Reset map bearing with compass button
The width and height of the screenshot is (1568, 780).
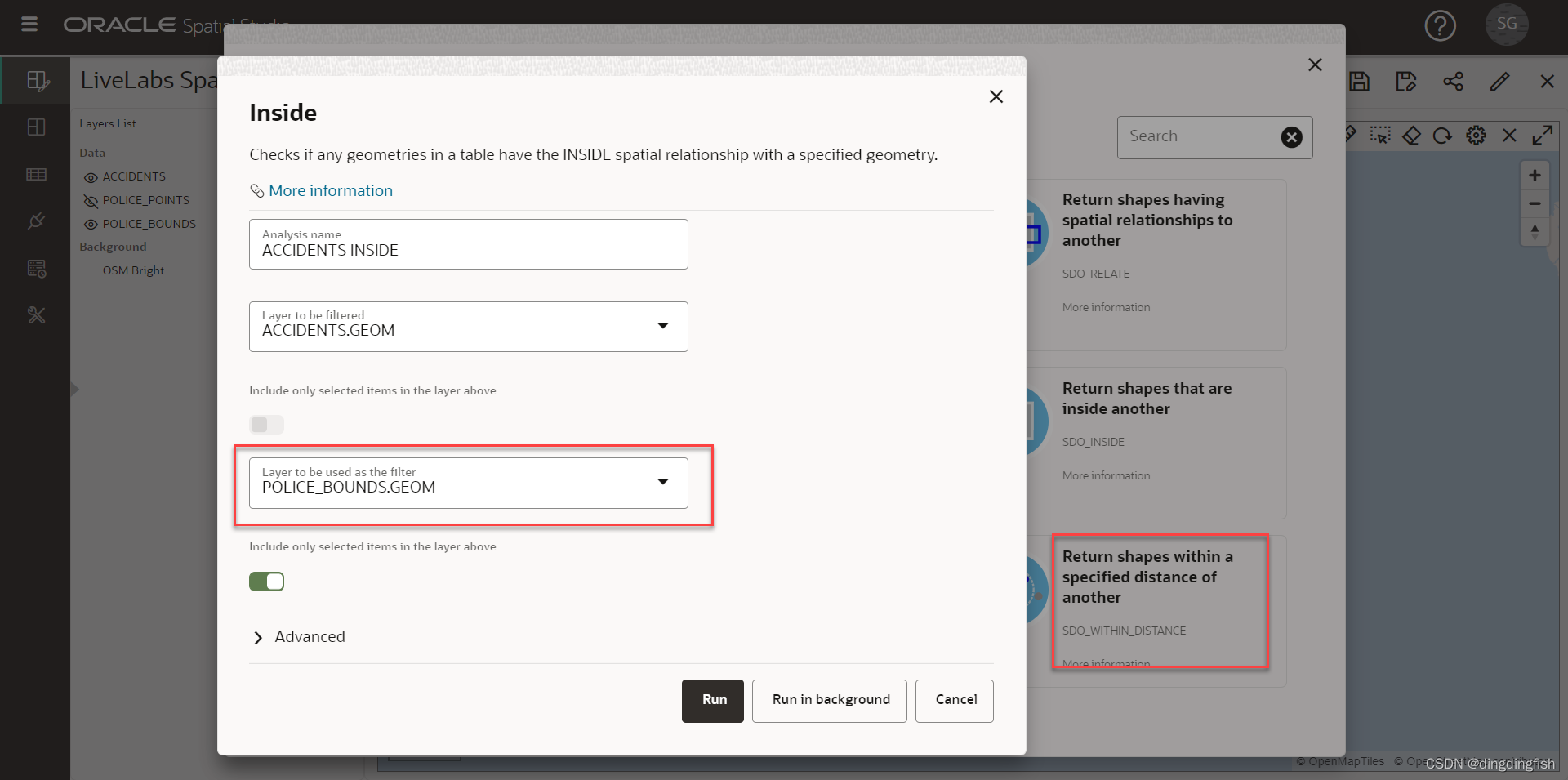pos(1535,232)
